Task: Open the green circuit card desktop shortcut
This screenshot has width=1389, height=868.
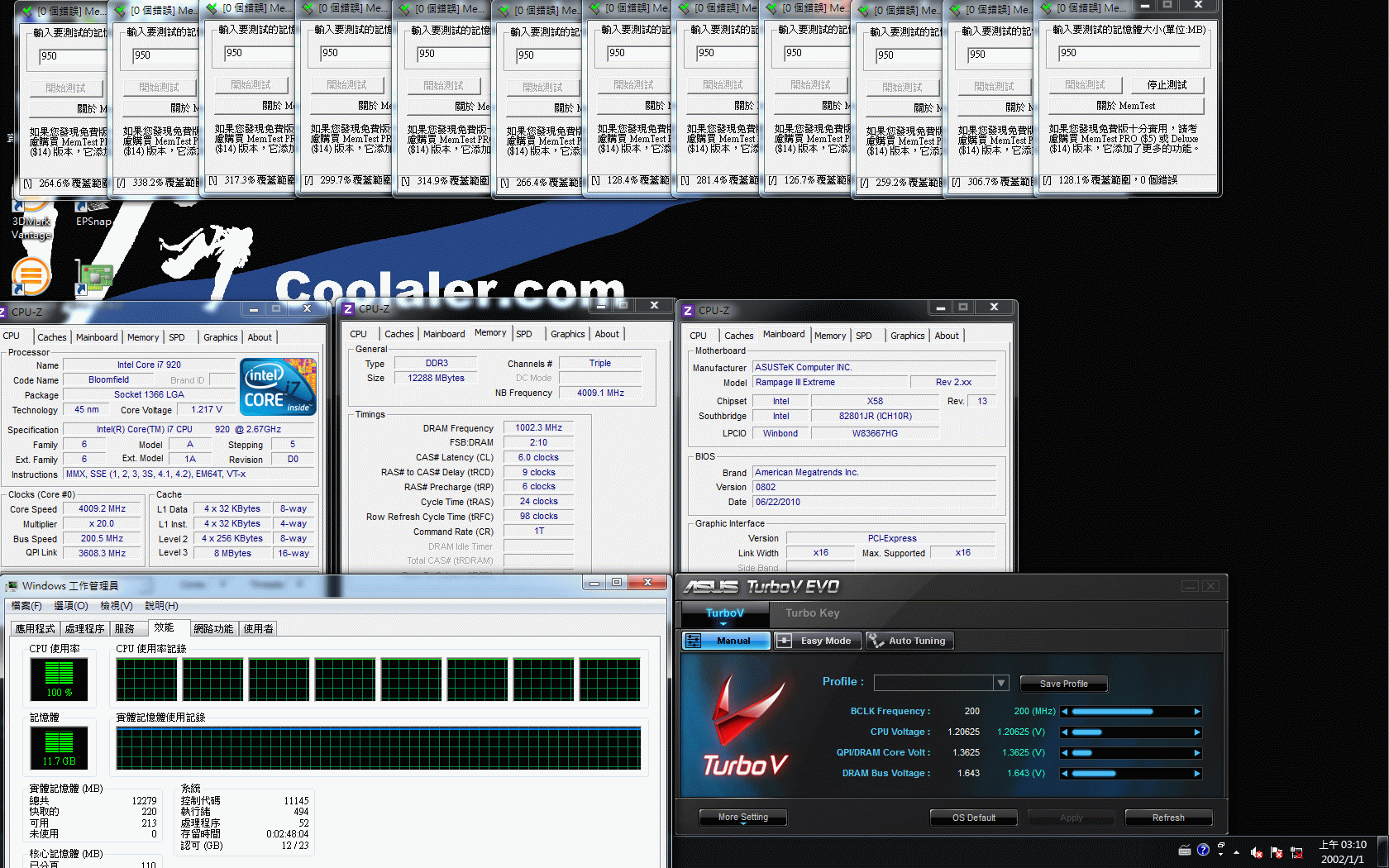Action: tap(94, 279)
